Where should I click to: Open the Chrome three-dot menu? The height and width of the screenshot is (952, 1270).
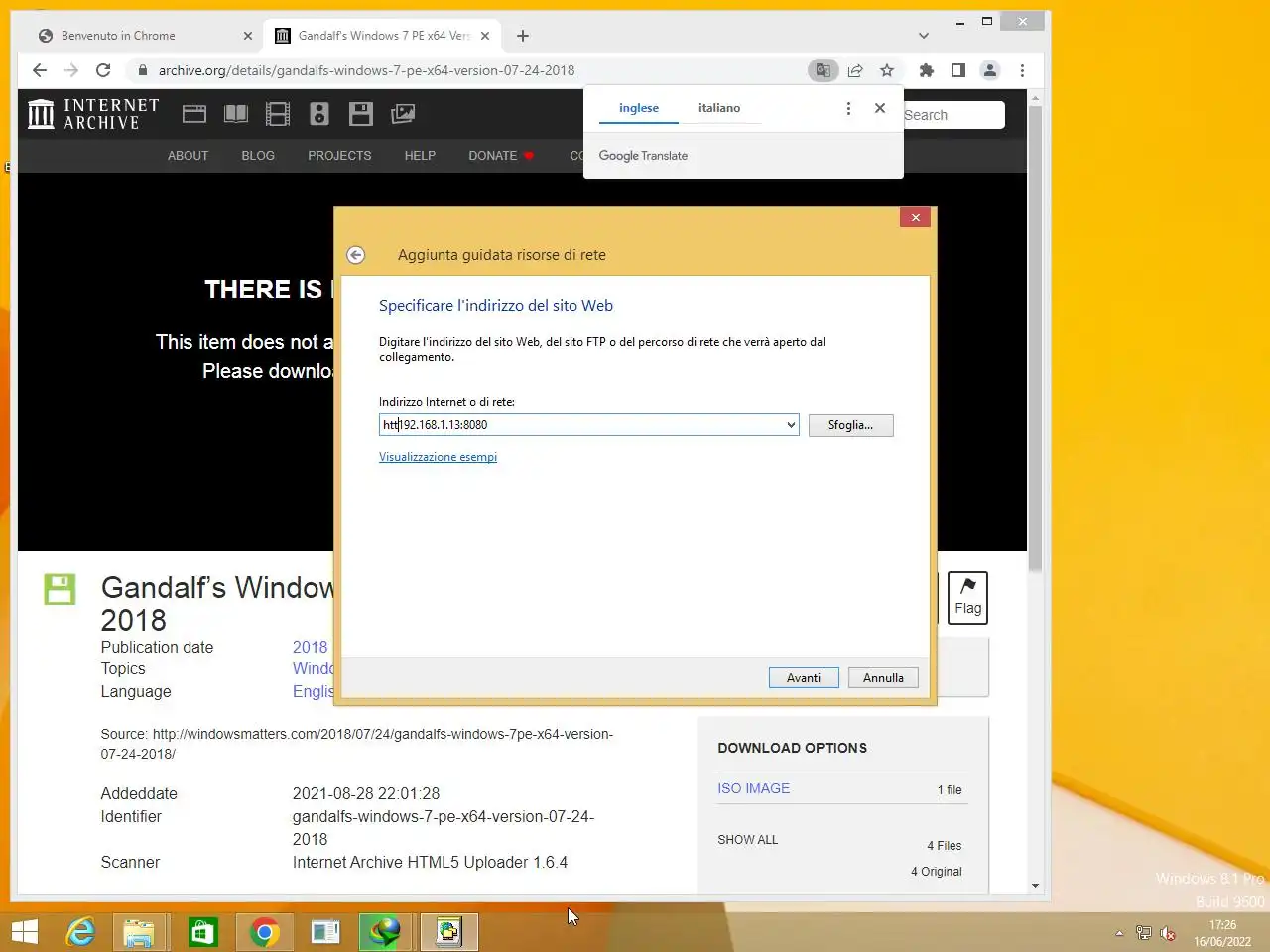tap(1022, 70)
